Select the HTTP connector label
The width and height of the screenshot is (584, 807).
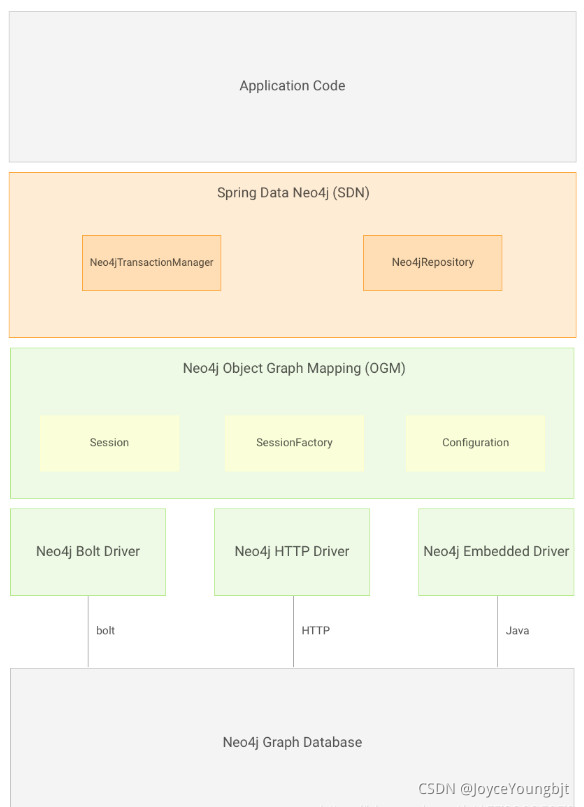tap(315, 630)
